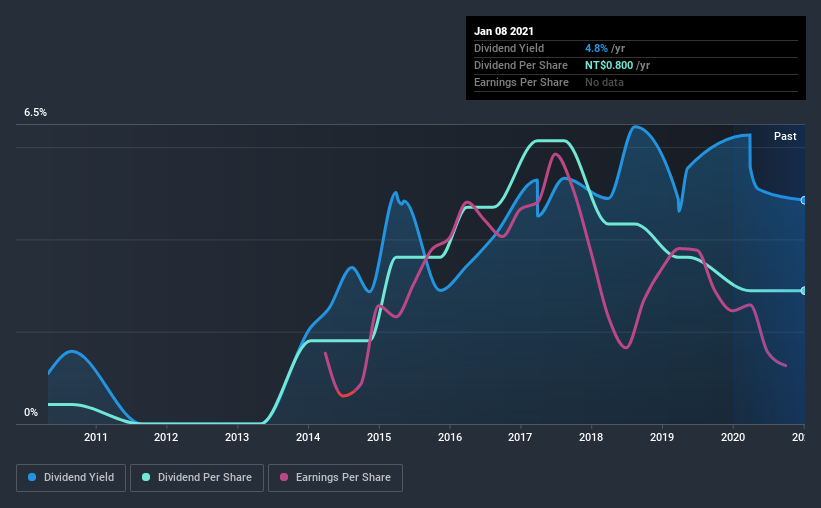Click the 2018 x-axis label
Screen dimensions: 821x508
tap(591, 437)
